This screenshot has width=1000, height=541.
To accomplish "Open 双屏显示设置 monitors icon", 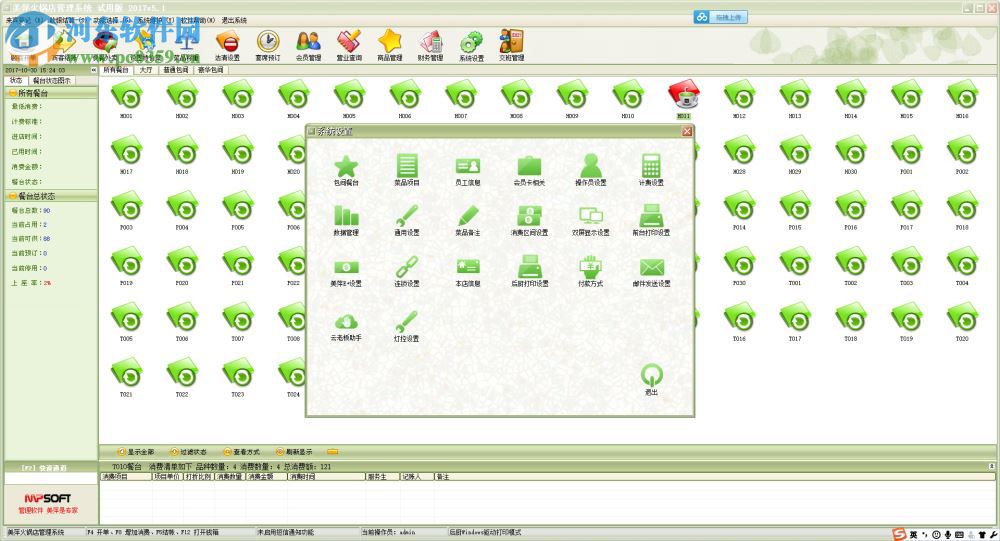I will [x=591, y=217].
